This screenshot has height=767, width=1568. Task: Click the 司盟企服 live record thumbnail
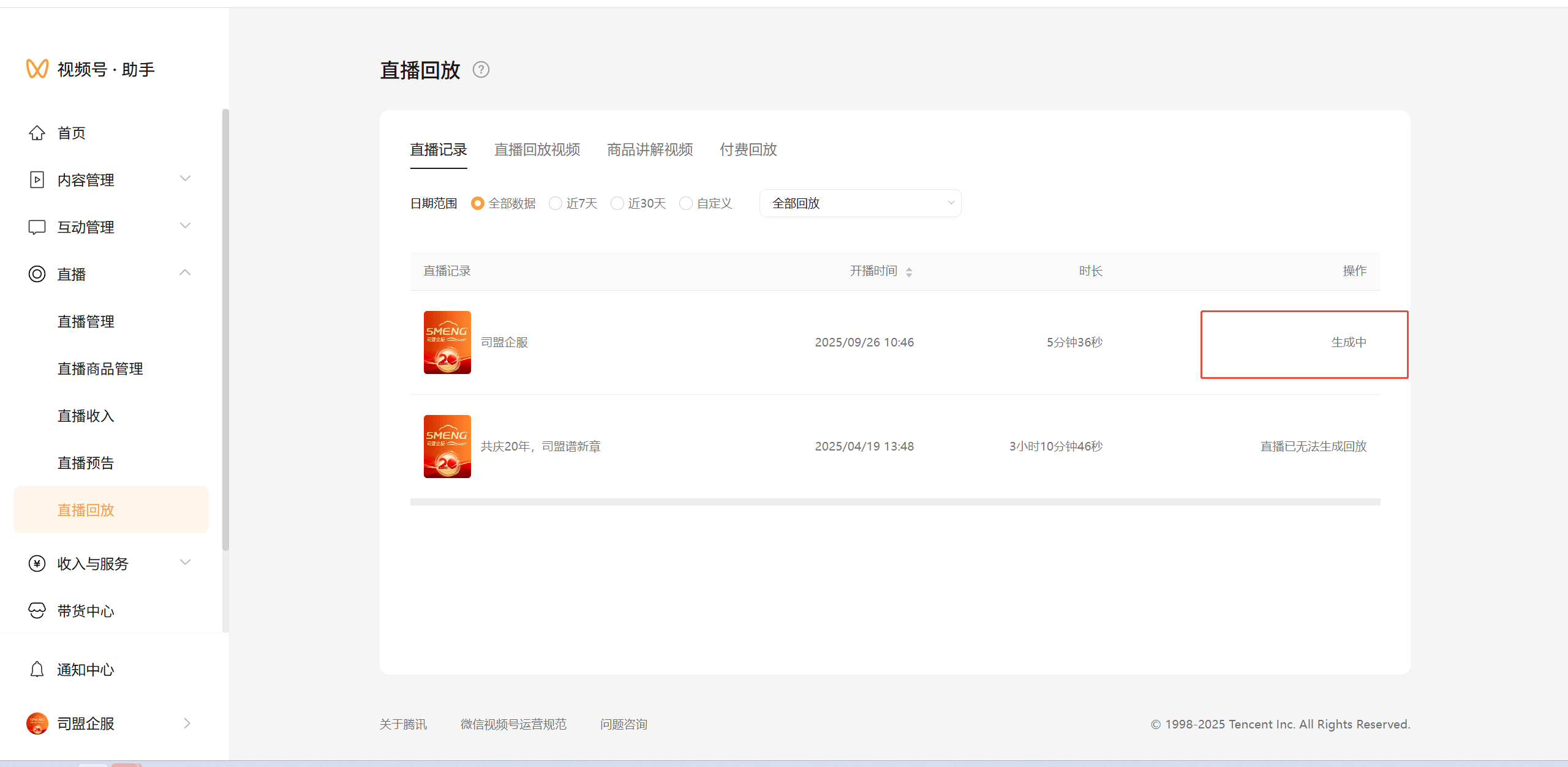447,342
